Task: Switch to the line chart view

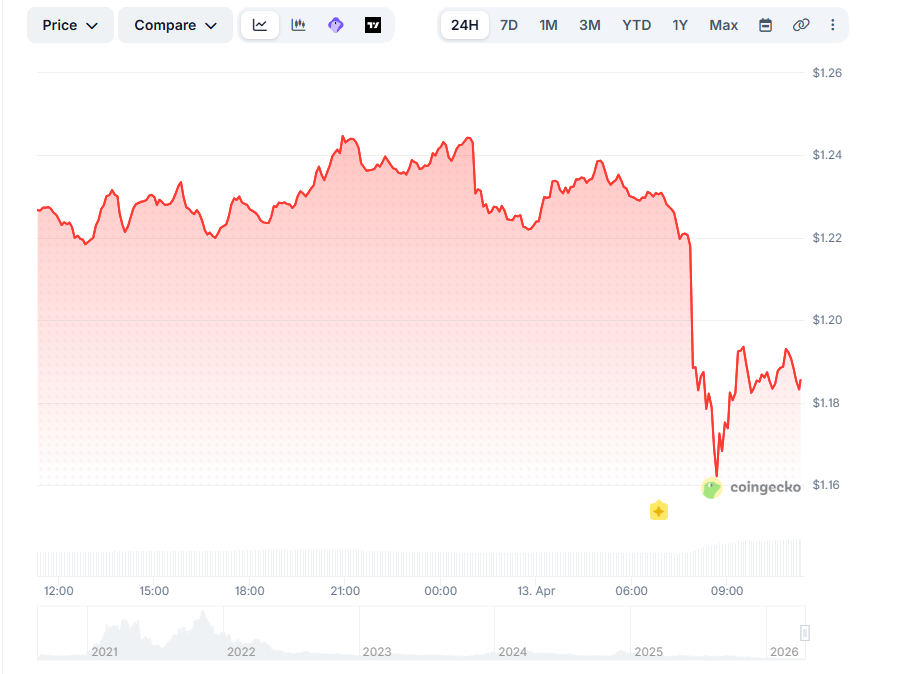Action: (x=260, y=25)
